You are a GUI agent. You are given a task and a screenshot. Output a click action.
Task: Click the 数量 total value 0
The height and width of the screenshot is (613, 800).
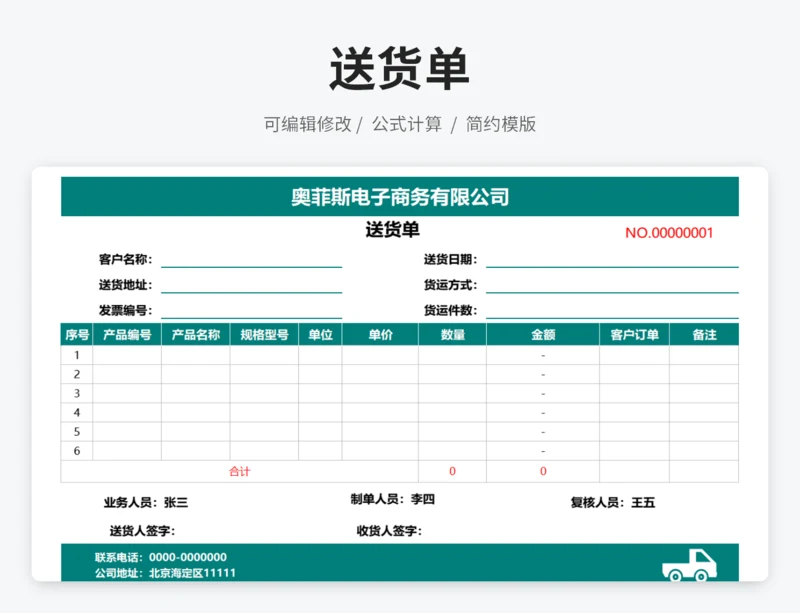tap(453, 471)
